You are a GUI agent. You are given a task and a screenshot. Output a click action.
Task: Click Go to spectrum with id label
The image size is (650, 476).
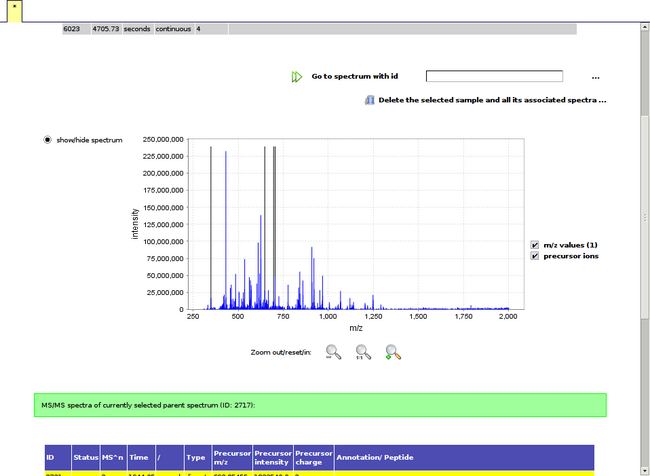coord(354,76)
